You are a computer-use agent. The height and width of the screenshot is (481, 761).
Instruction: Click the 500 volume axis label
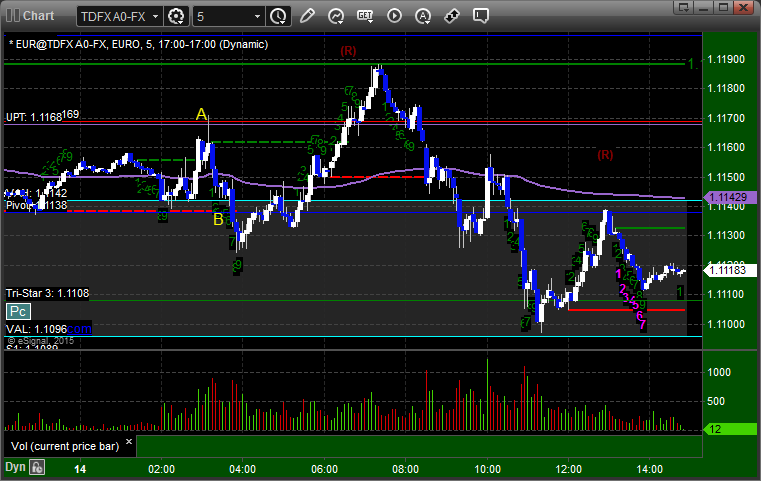(x=716, y=401)
